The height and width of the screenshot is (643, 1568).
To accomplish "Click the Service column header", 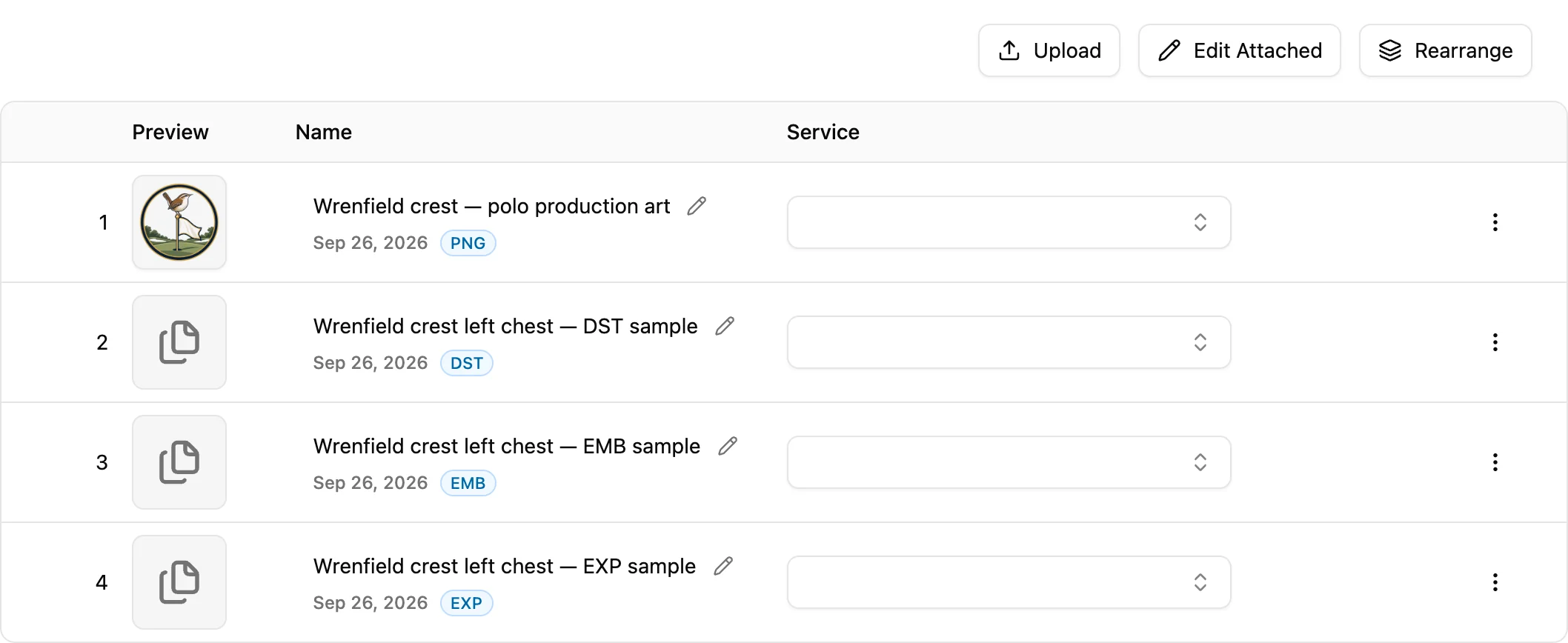I will click(x=823, y=132).
